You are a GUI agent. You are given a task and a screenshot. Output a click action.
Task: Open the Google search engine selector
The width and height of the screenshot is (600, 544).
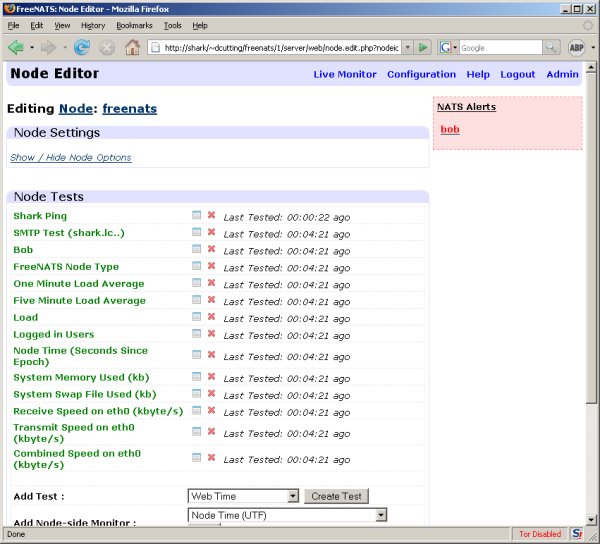click(x=448, y=47)
